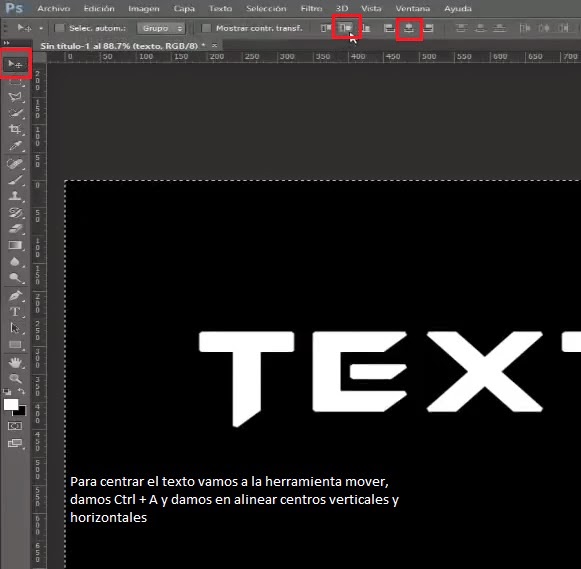Open the Texto menu
Viewport: 581px width, 569px height.
tap(220, 9)
